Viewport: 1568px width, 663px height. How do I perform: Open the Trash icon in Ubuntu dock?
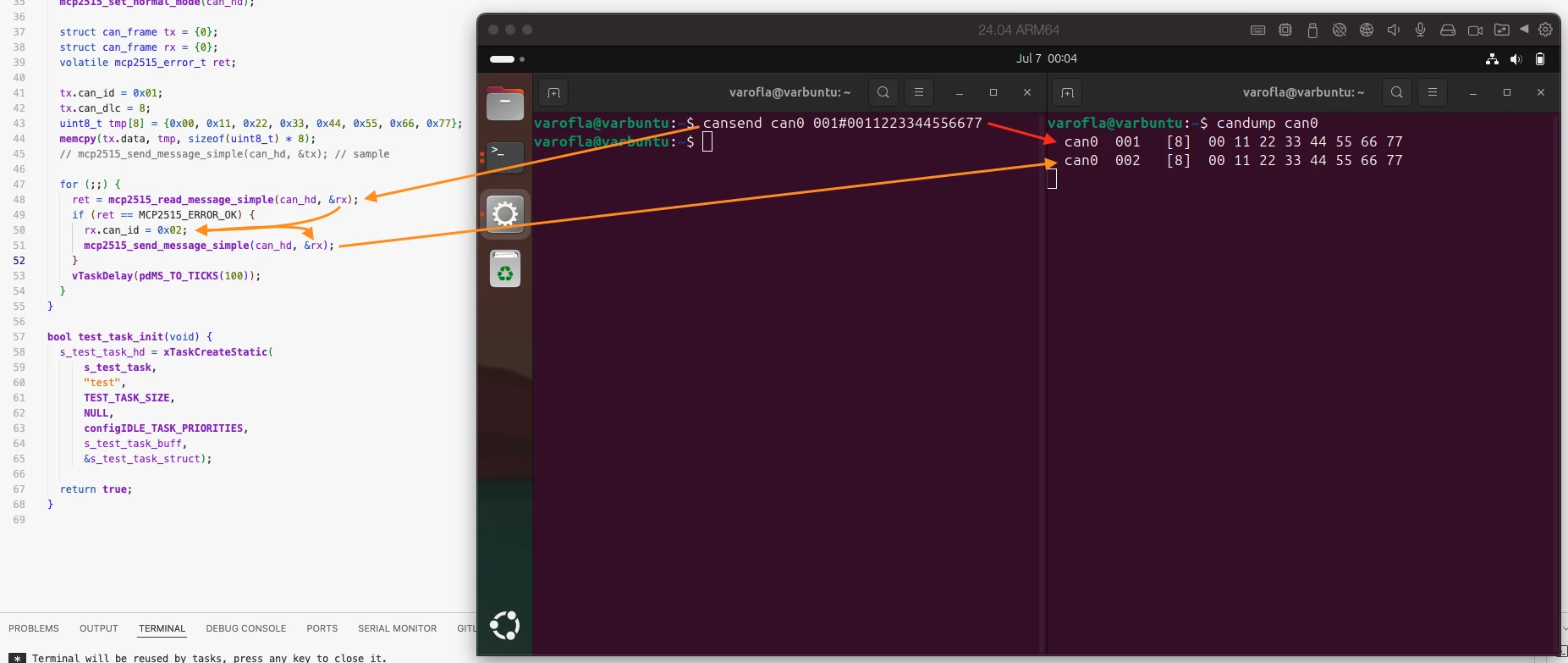[x=505, y=269]
